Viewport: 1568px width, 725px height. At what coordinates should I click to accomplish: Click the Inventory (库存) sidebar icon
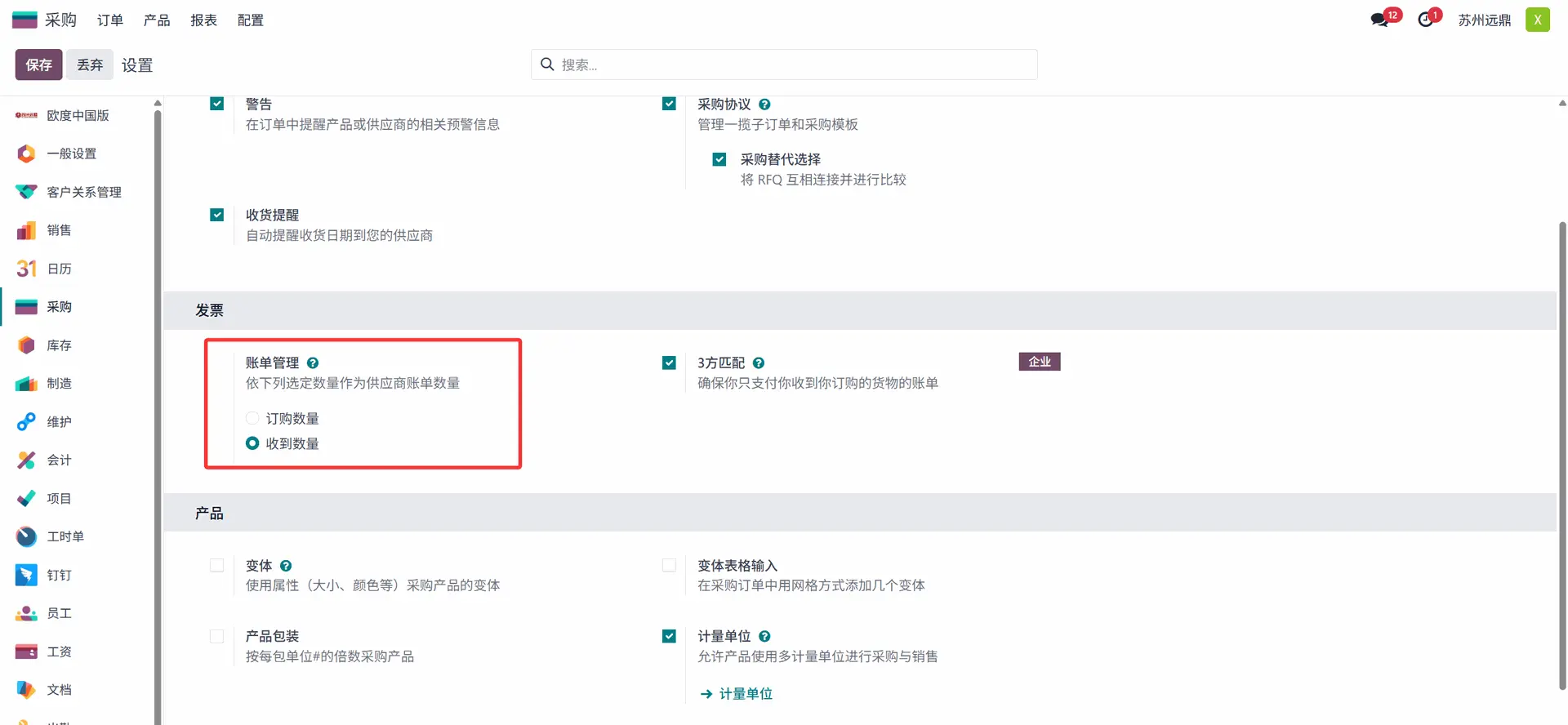coord(26,345)
